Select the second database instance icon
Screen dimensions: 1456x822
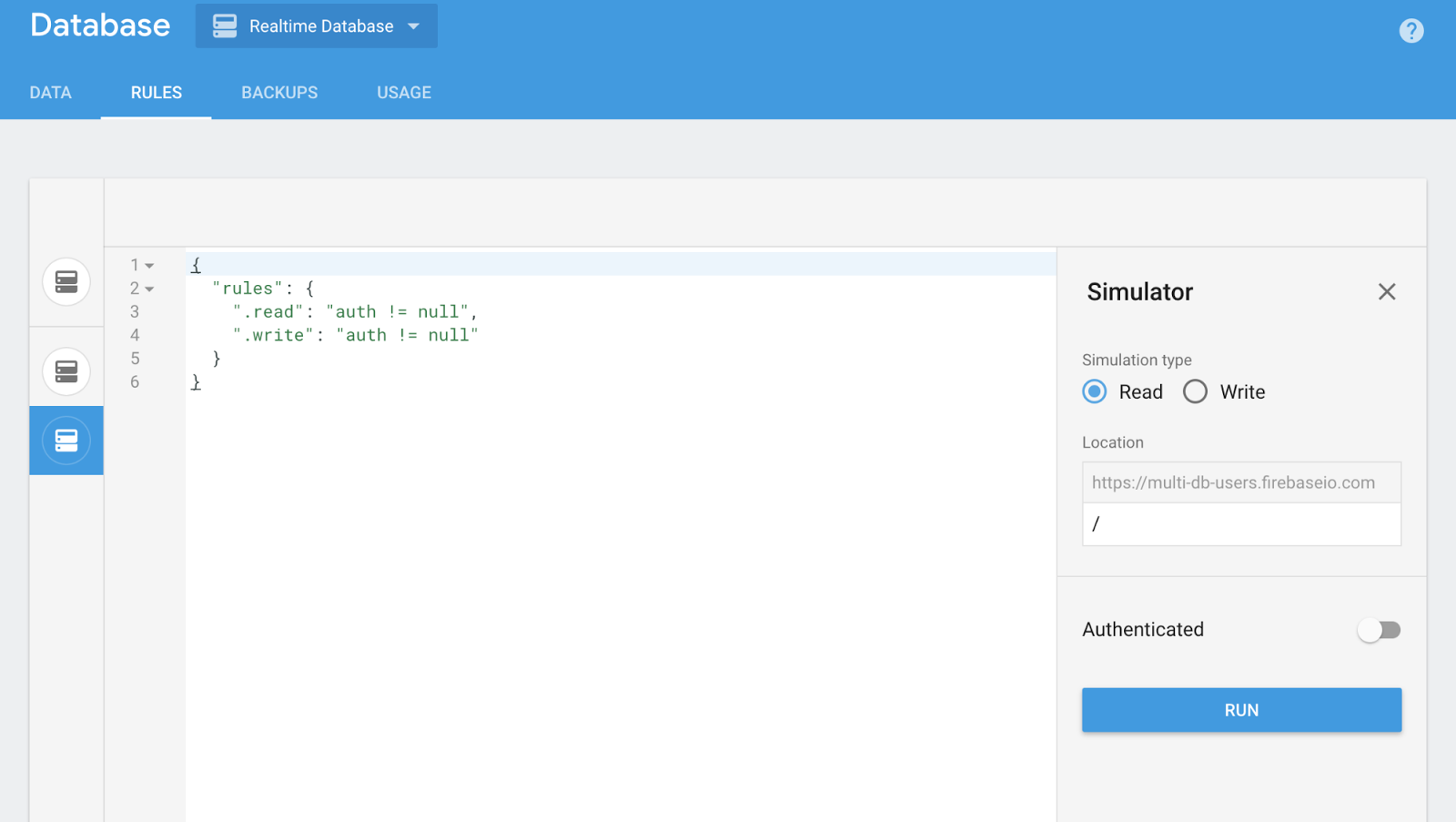66,371
